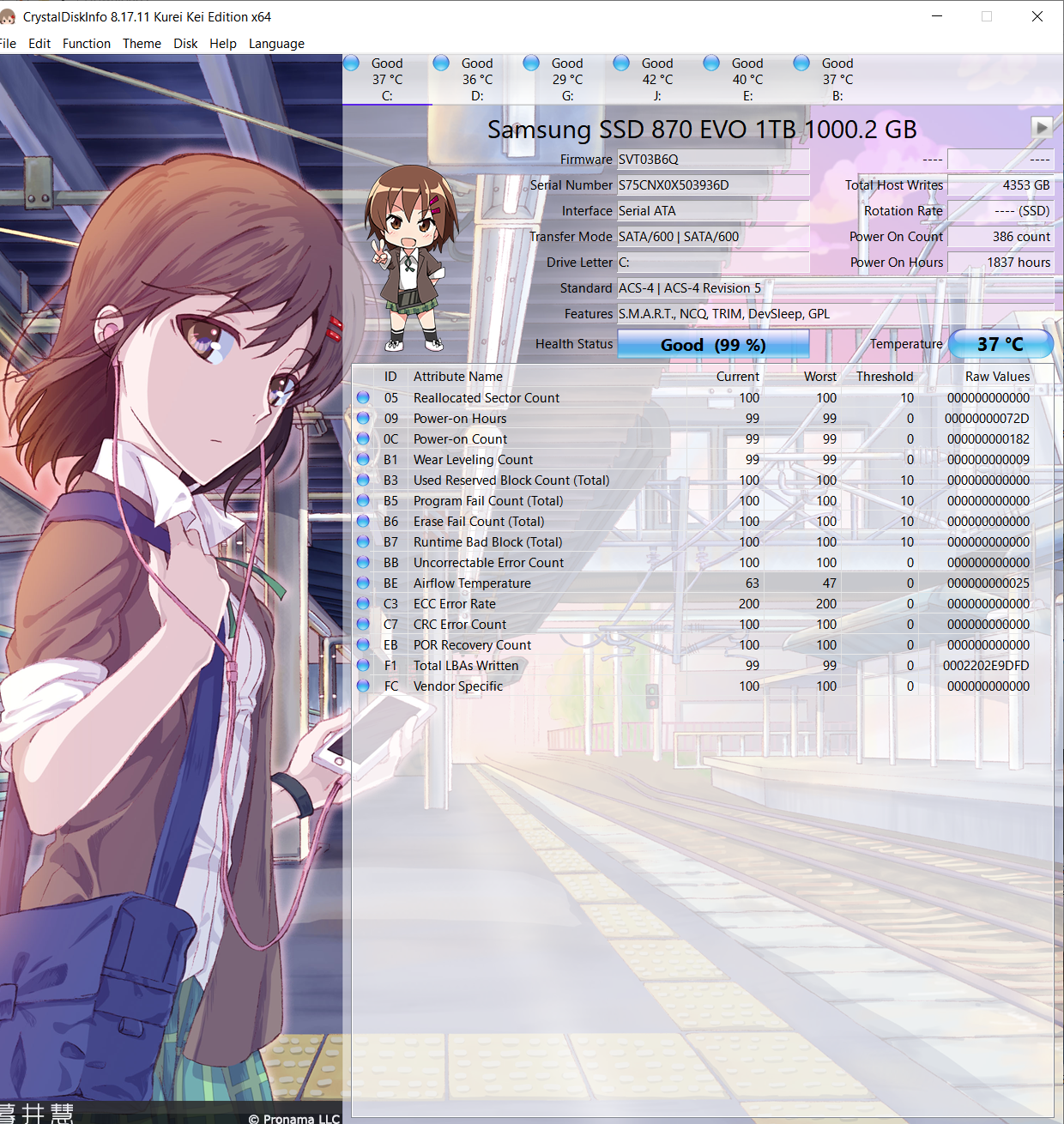This screenshot has height=1124, width=1064.
Task: Click status orb of Reallocated Sector Count
Action: pos(364,397)
